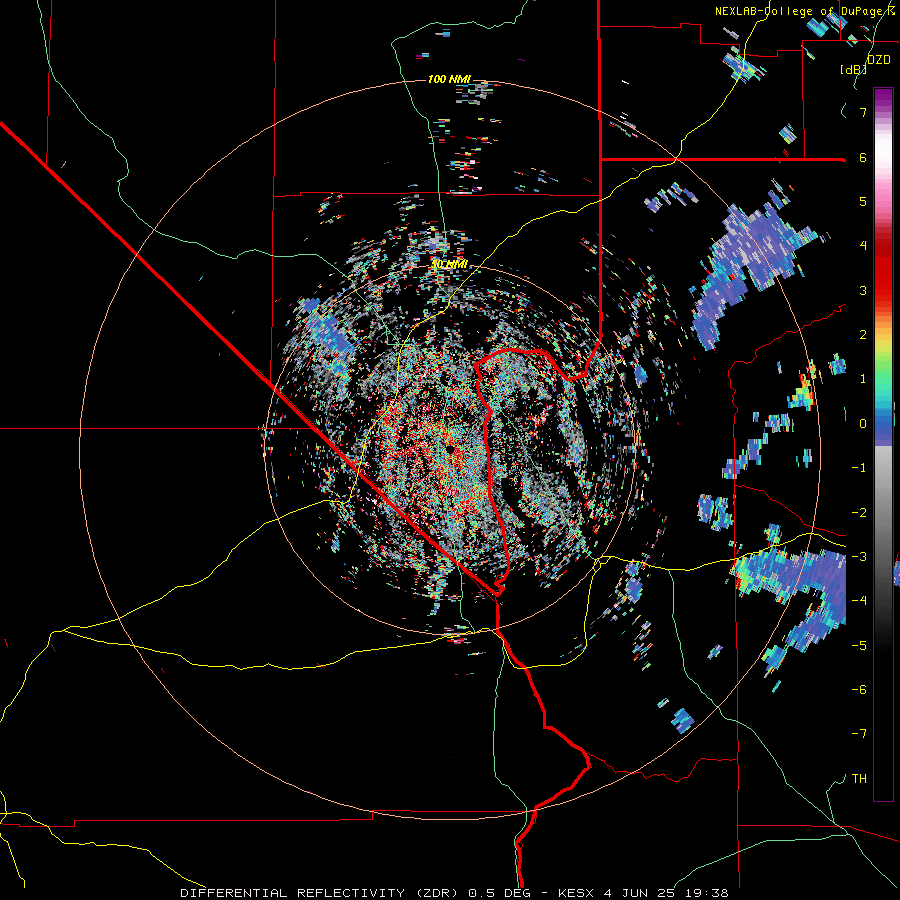Click the 0 value on the color scale
900x900 pixels.
tap(863, 424)
